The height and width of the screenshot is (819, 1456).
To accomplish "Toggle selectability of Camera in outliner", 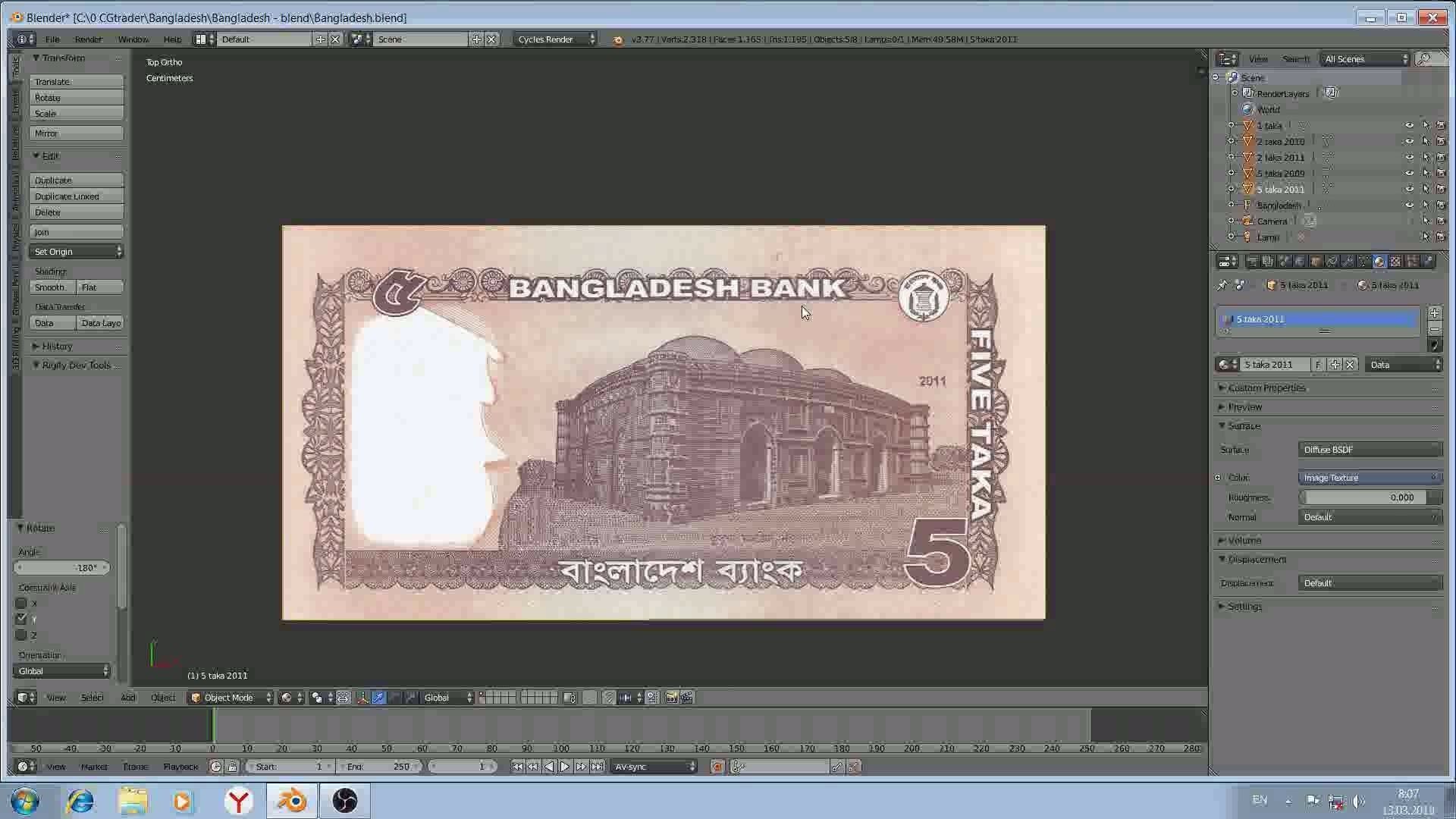I will click(x=1426, y=221).
